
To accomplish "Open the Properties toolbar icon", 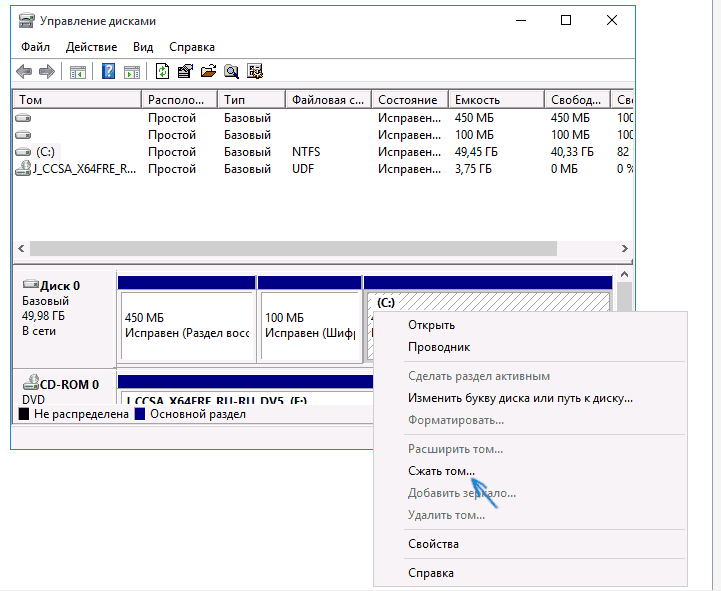I will (185, 71).
